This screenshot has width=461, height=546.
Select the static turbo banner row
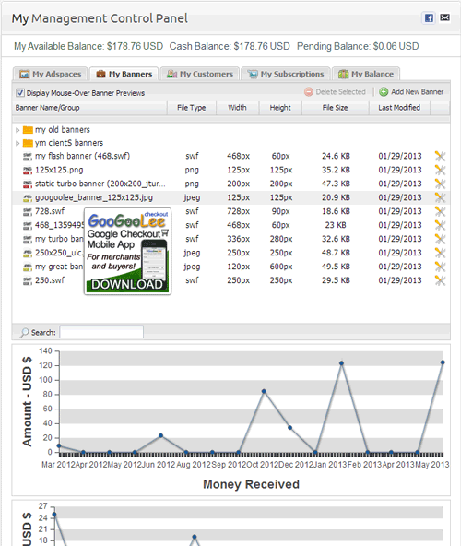tap(230, 184)
